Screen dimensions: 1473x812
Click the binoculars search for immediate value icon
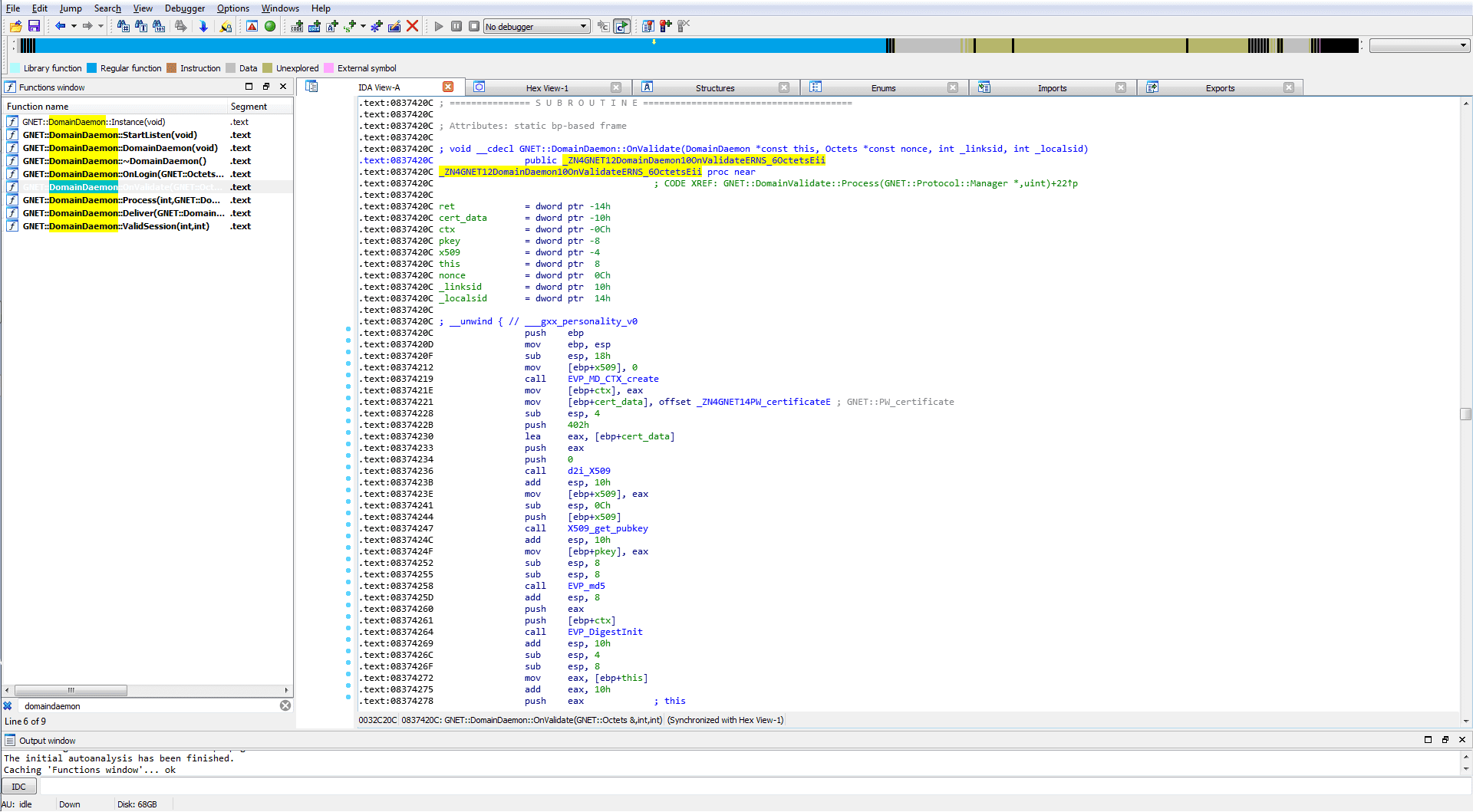[x=123, y=26]
